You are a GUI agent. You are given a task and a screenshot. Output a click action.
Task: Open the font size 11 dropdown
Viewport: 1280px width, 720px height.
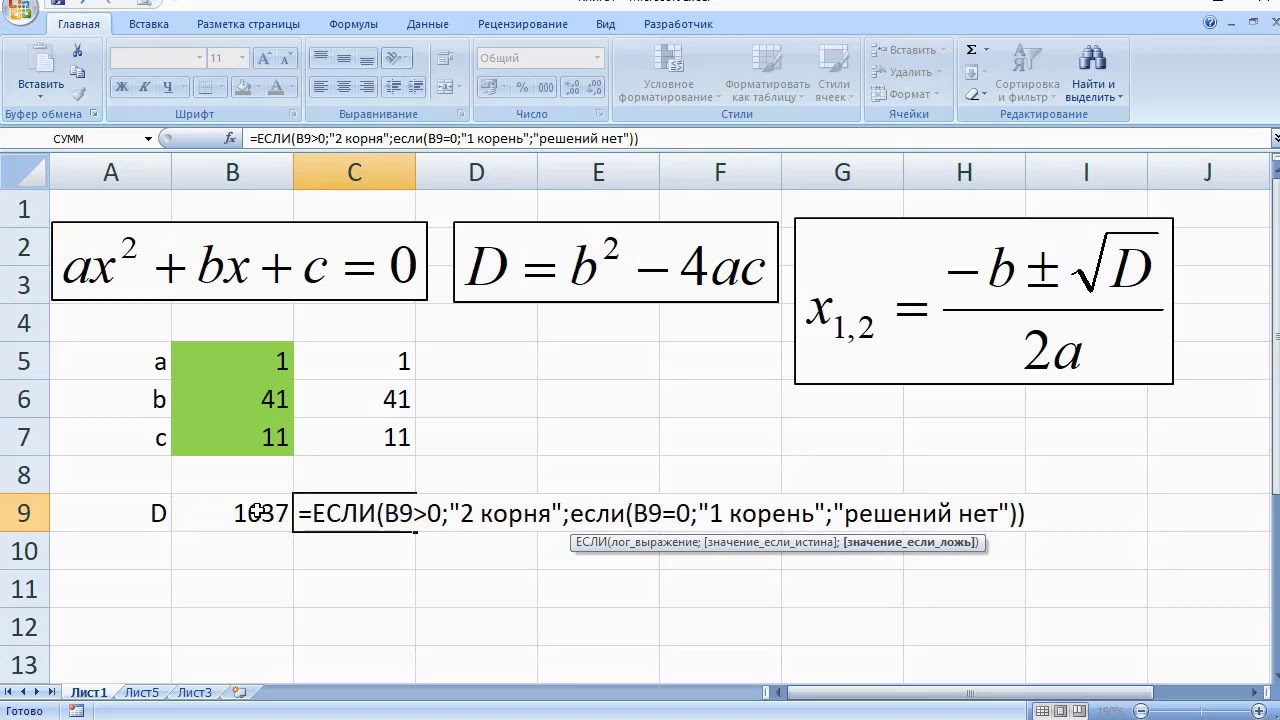click(x=242, y=58)
